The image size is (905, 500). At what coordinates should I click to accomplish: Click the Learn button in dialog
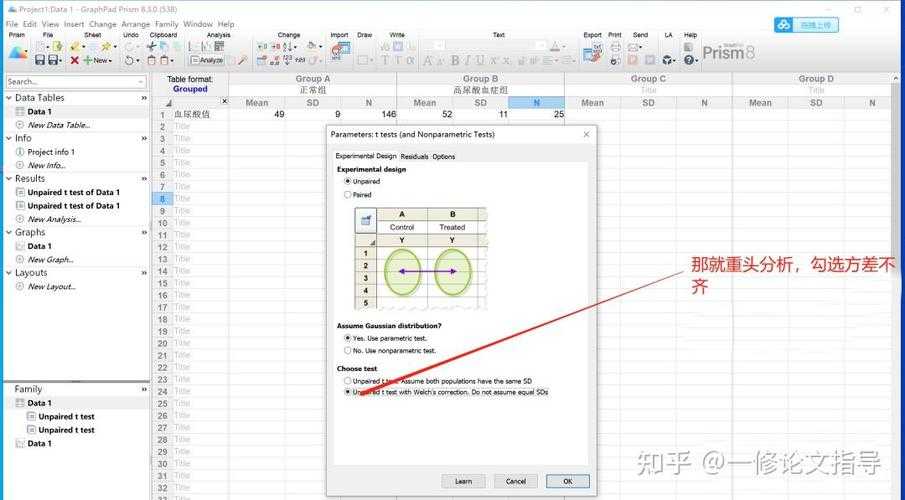463,481
